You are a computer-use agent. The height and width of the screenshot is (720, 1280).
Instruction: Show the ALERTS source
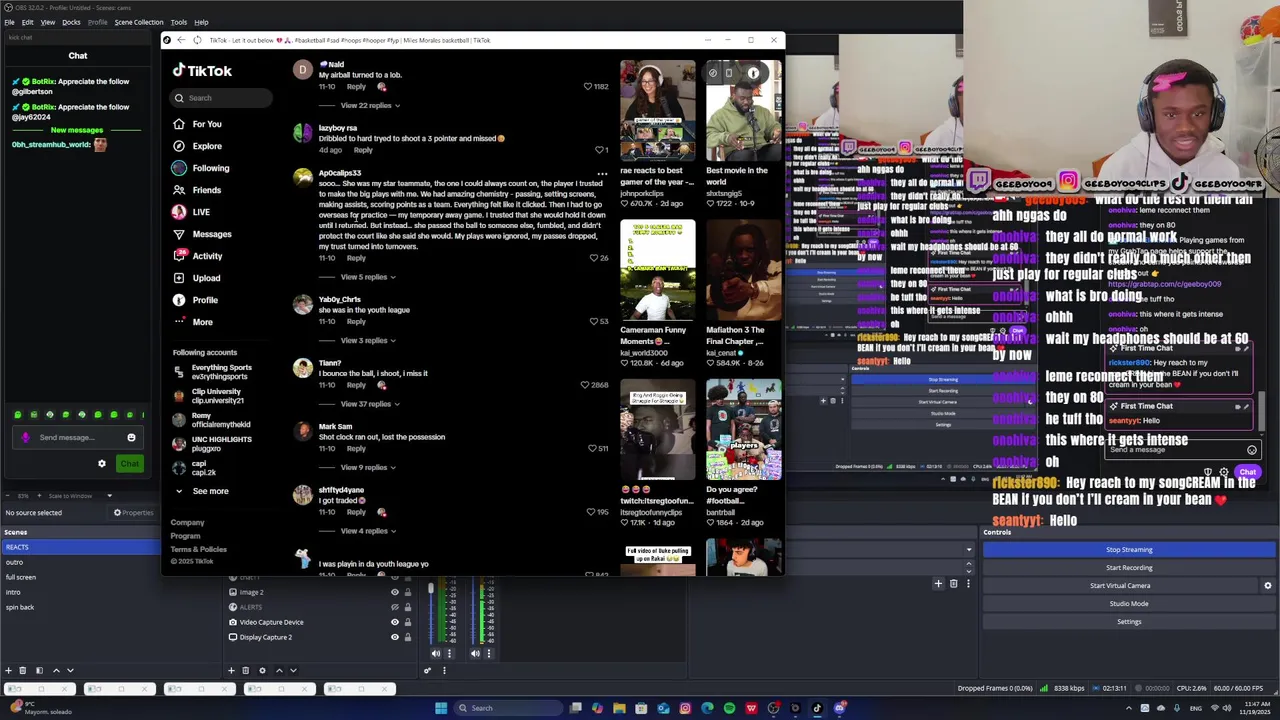click(394, 607)
